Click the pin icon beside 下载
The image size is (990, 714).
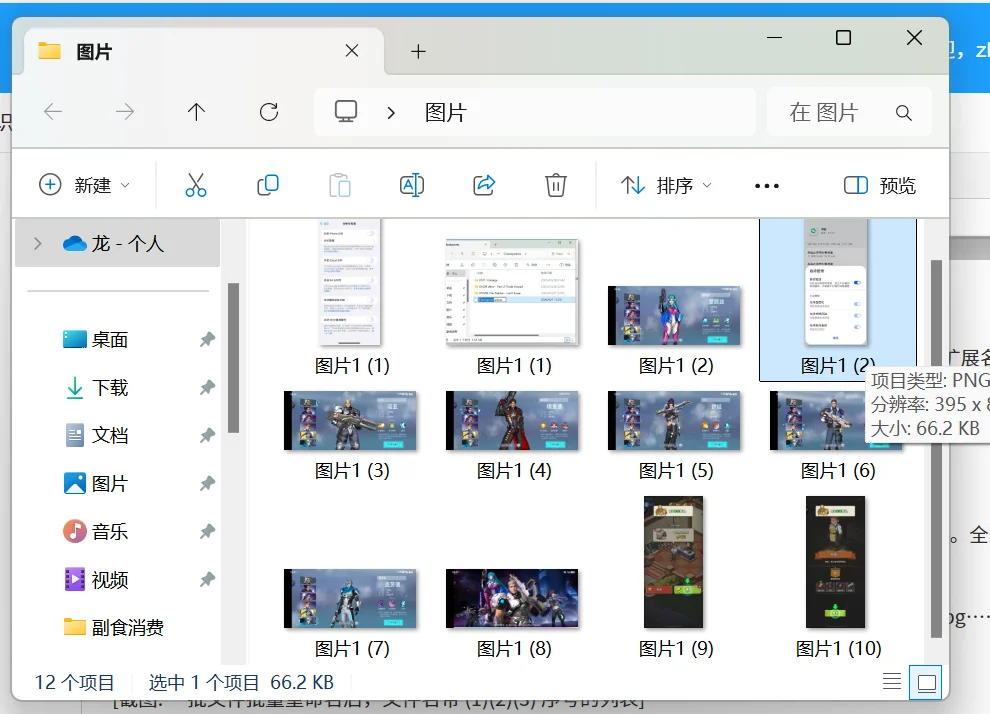click(x=207, y=388)
